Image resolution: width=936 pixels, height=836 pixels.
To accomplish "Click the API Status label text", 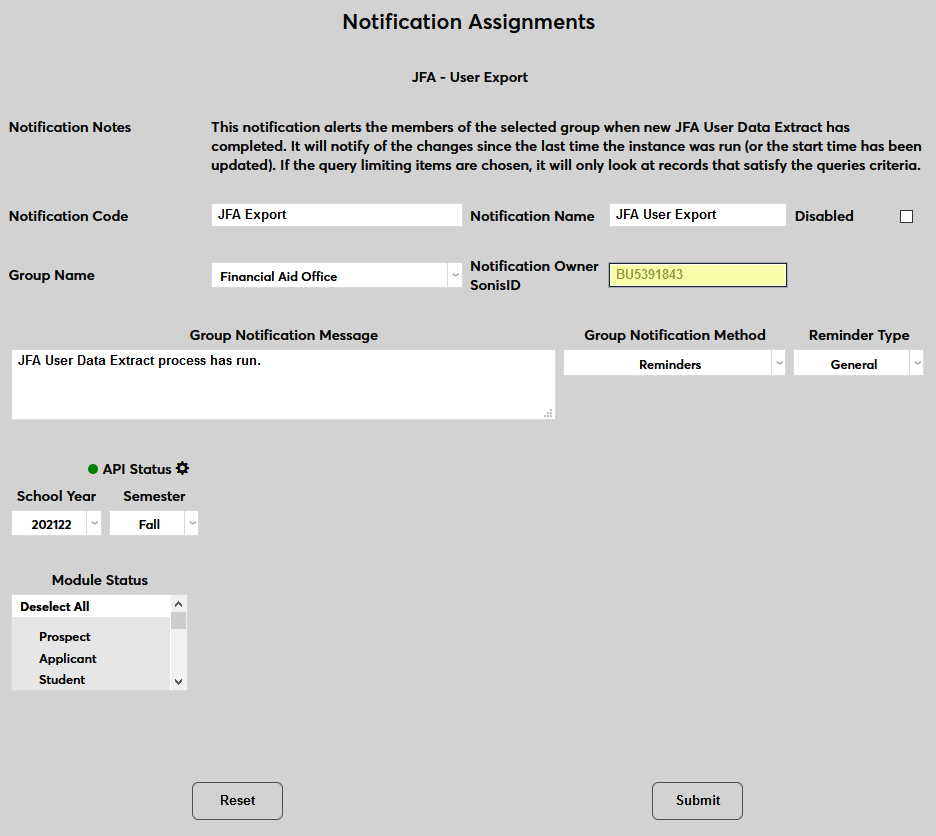I will [x=137, y=469].
